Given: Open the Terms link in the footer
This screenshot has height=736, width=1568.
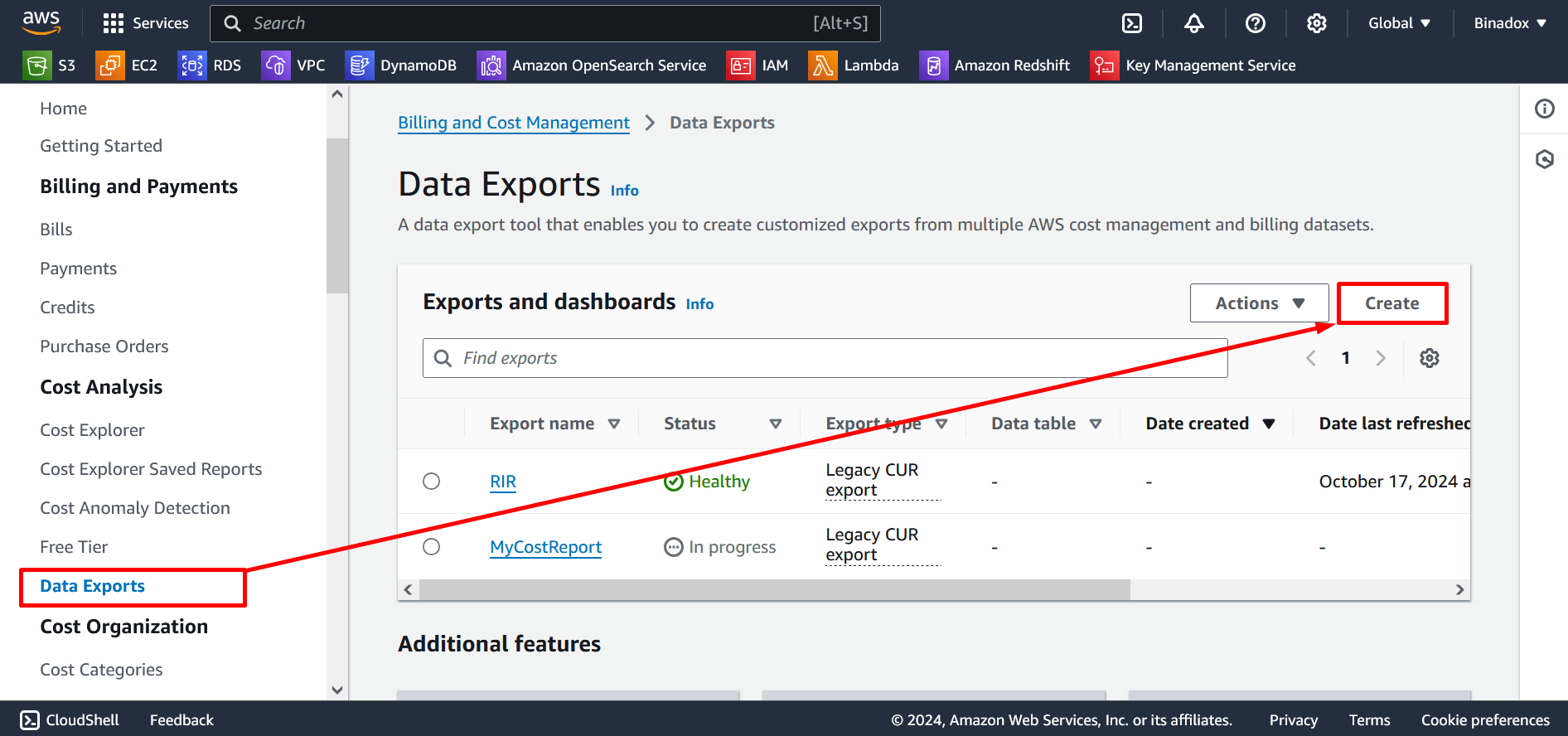Looking at the screenshot, I should pos(1369,720).
